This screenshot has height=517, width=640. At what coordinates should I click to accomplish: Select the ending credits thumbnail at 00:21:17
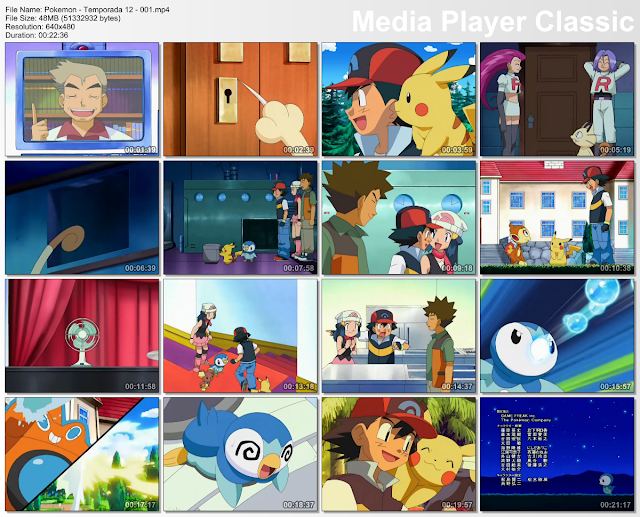(x=557, y=454)
